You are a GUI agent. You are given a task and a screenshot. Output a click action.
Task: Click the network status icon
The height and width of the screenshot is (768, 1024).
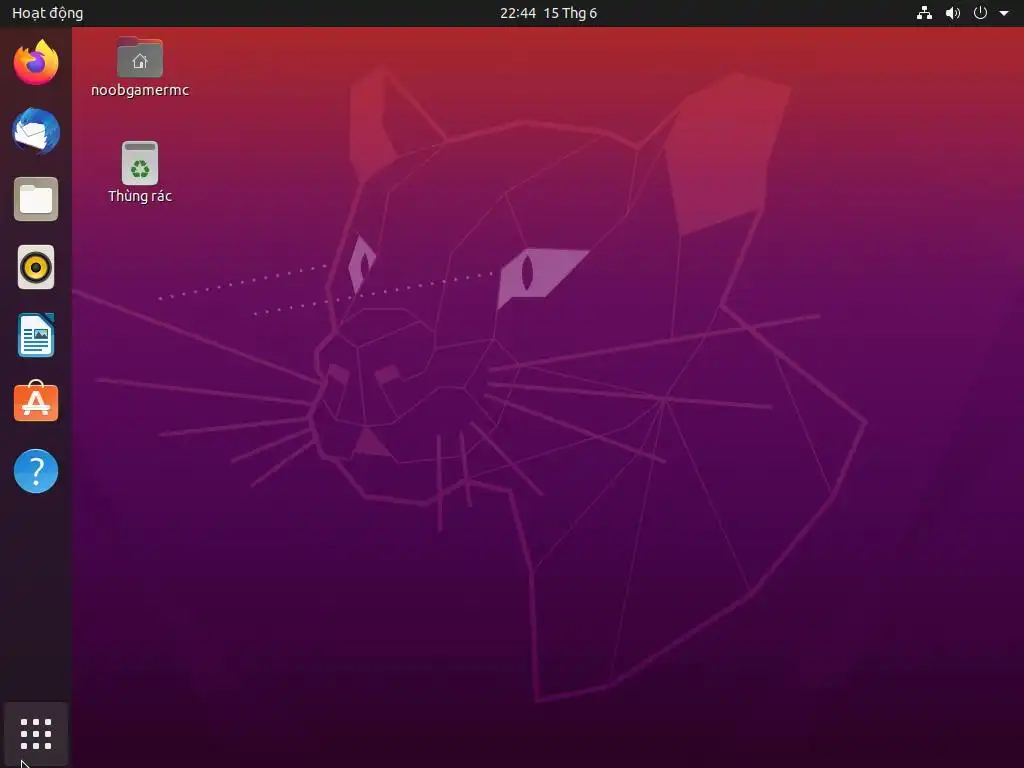(924, 13)
